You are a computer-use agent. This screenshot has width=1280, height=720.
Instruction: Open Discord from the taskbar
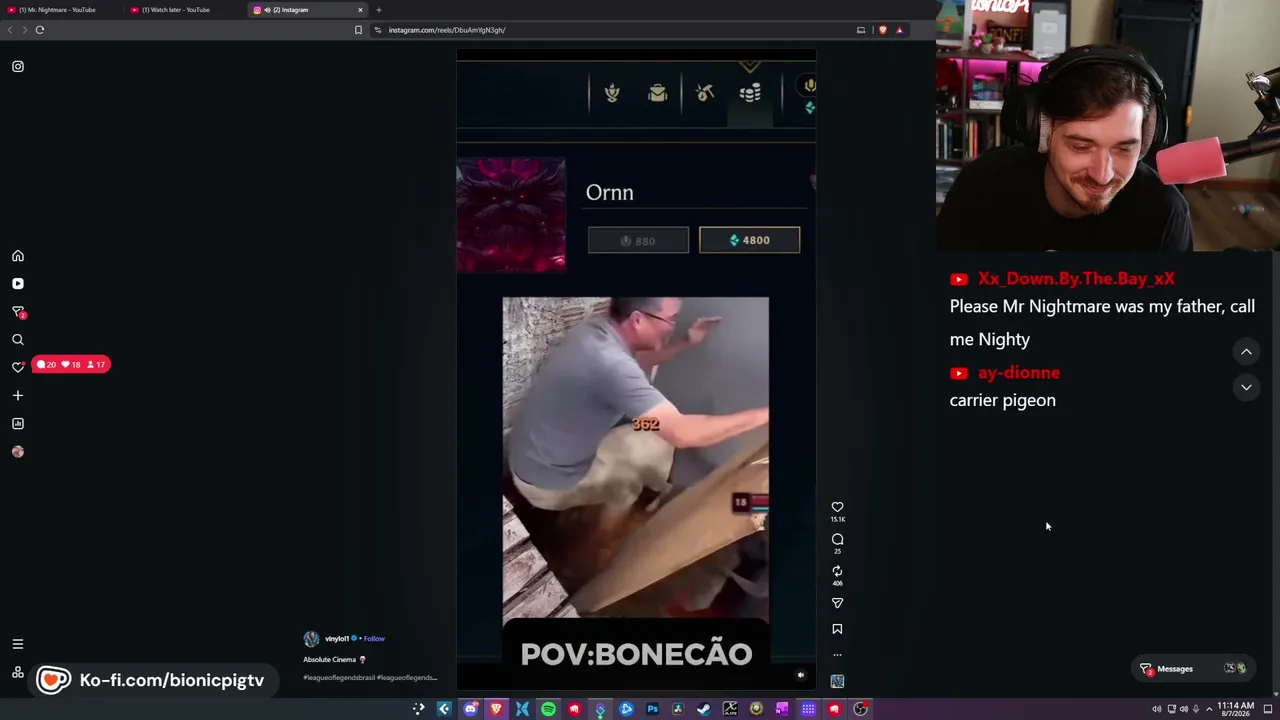tap(470, 709)
